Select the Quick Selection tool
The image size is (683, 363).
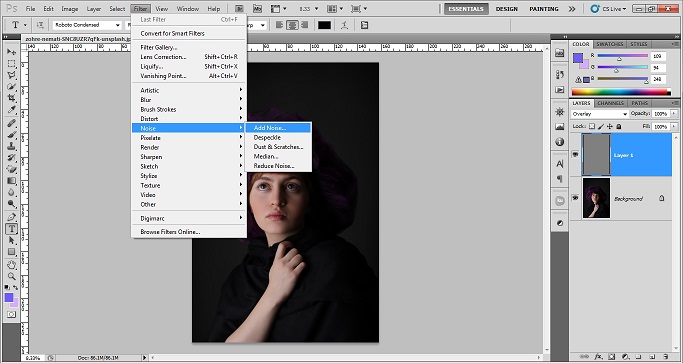(11, 87)
